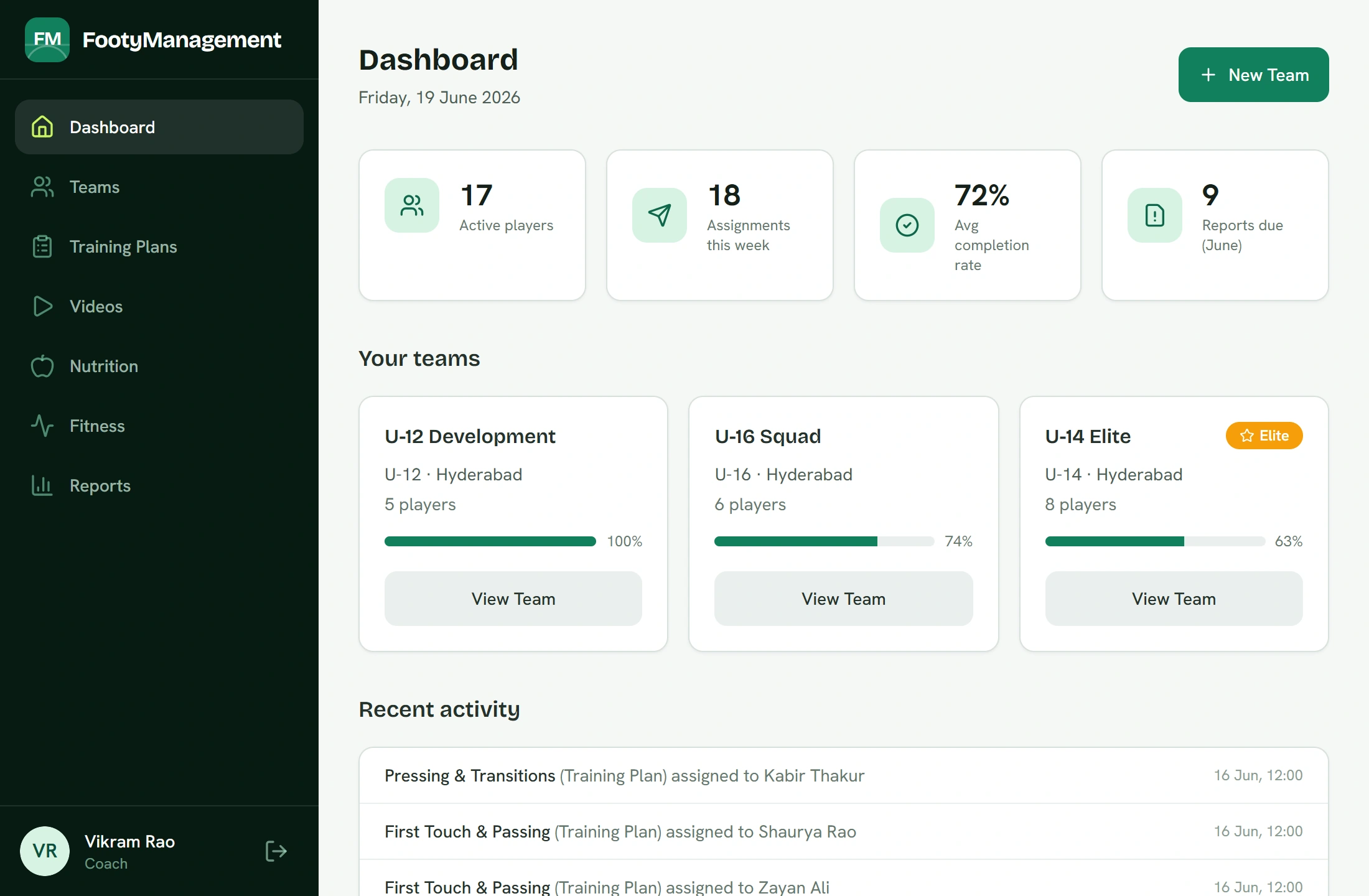Click the Nutrition apple icon

42,366
